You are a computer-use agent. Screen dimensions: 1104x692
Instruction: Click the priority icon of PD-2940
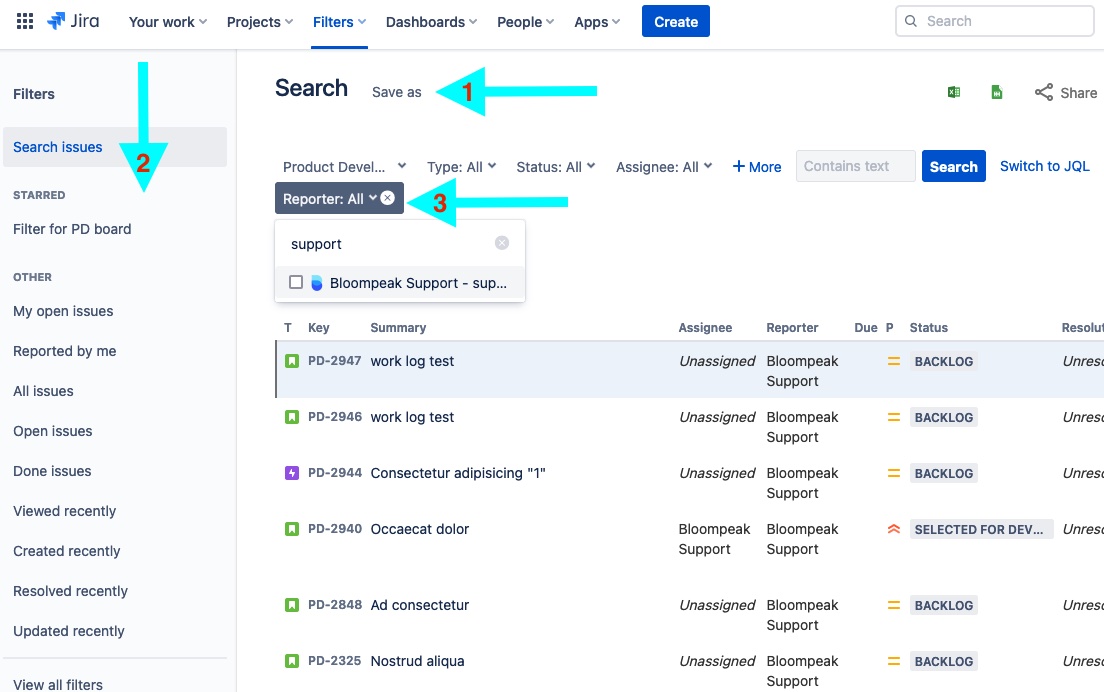tap(893, 529)
